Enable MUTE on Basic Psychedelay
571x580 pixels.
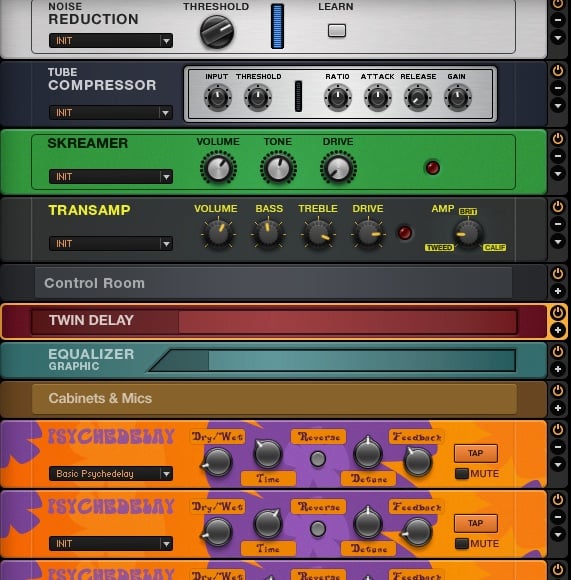pos(462,473)
